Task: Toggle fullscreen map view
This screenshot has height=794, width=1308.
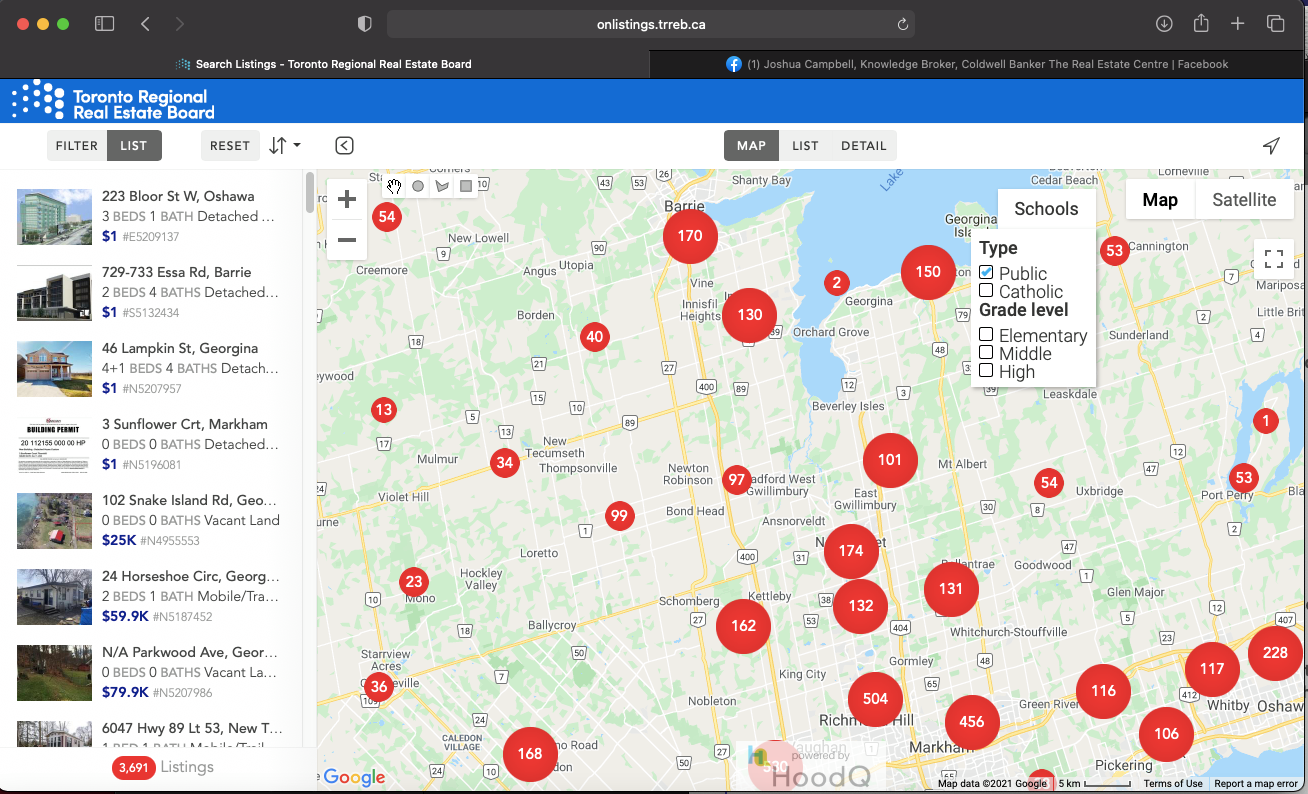Action: point(1274,259)
